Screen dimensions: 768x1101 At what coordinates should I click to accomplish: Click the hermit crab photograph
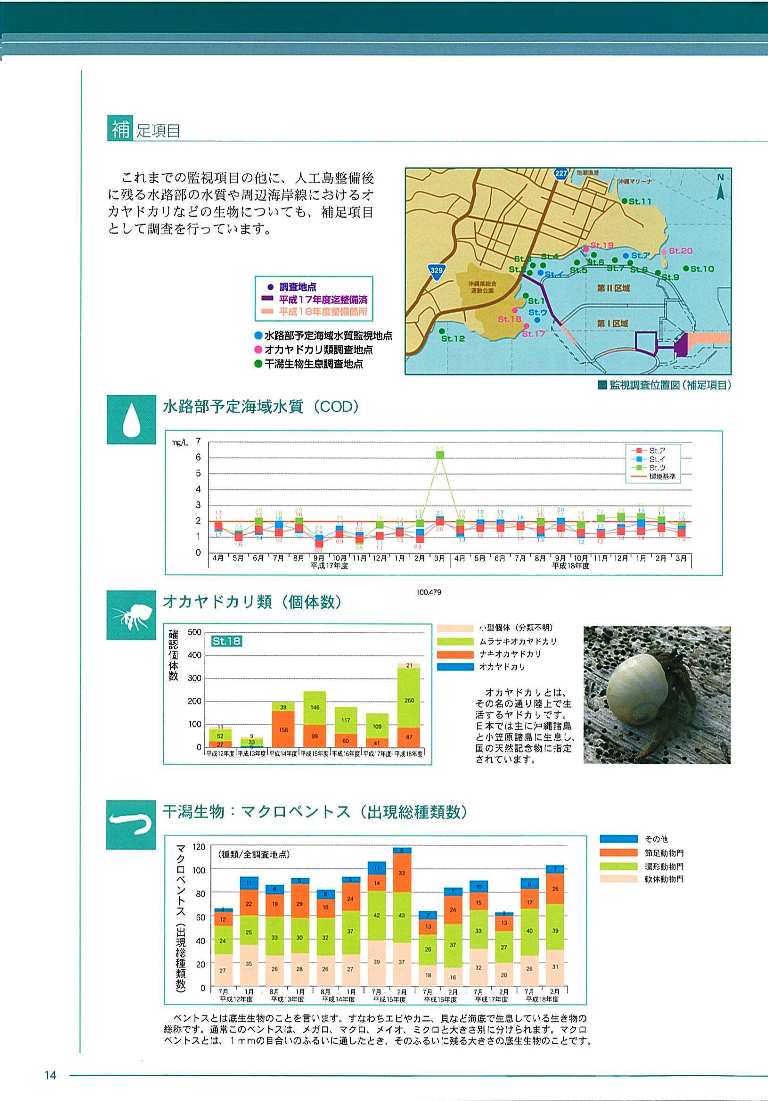657,694
